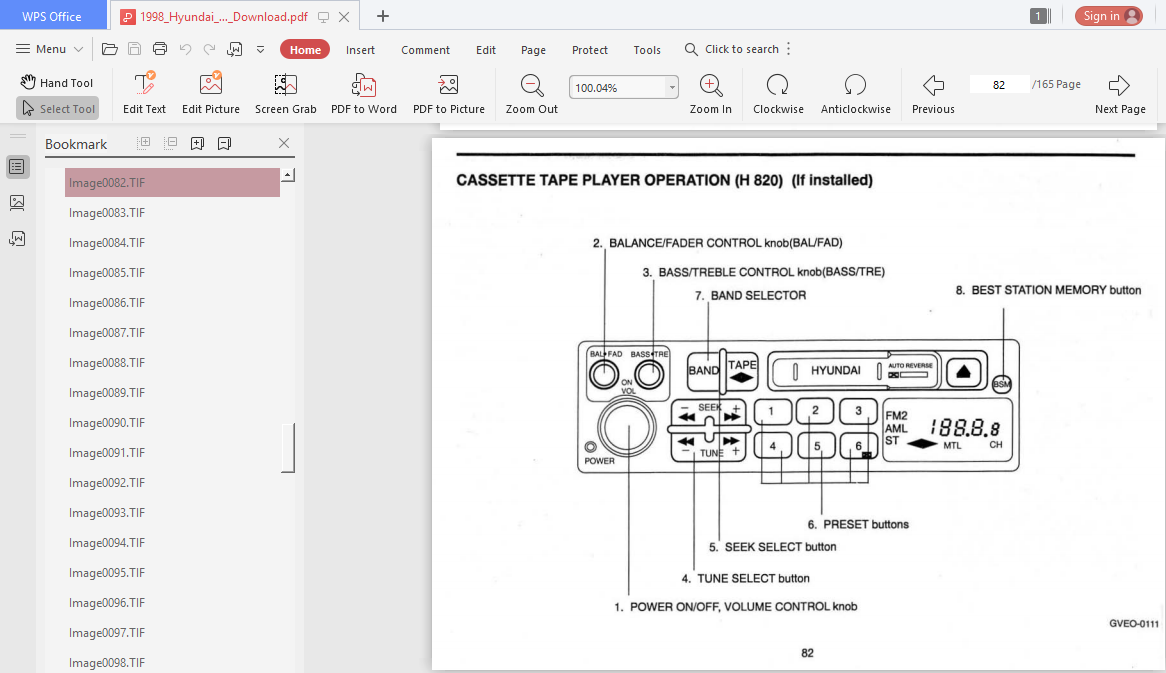Rotate page Anticlockwise
The image size is (1166, 673).
coord(855,93)
